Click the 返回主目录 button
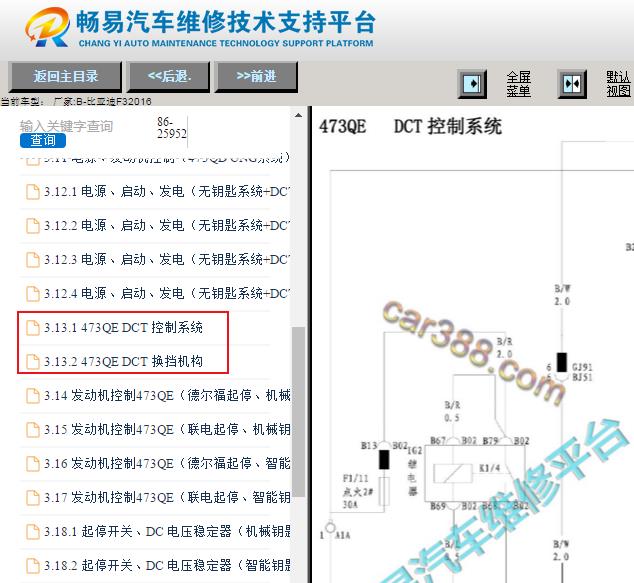This screenshot has height=583, width=634. pyautogui.click(x=65, y=76)
